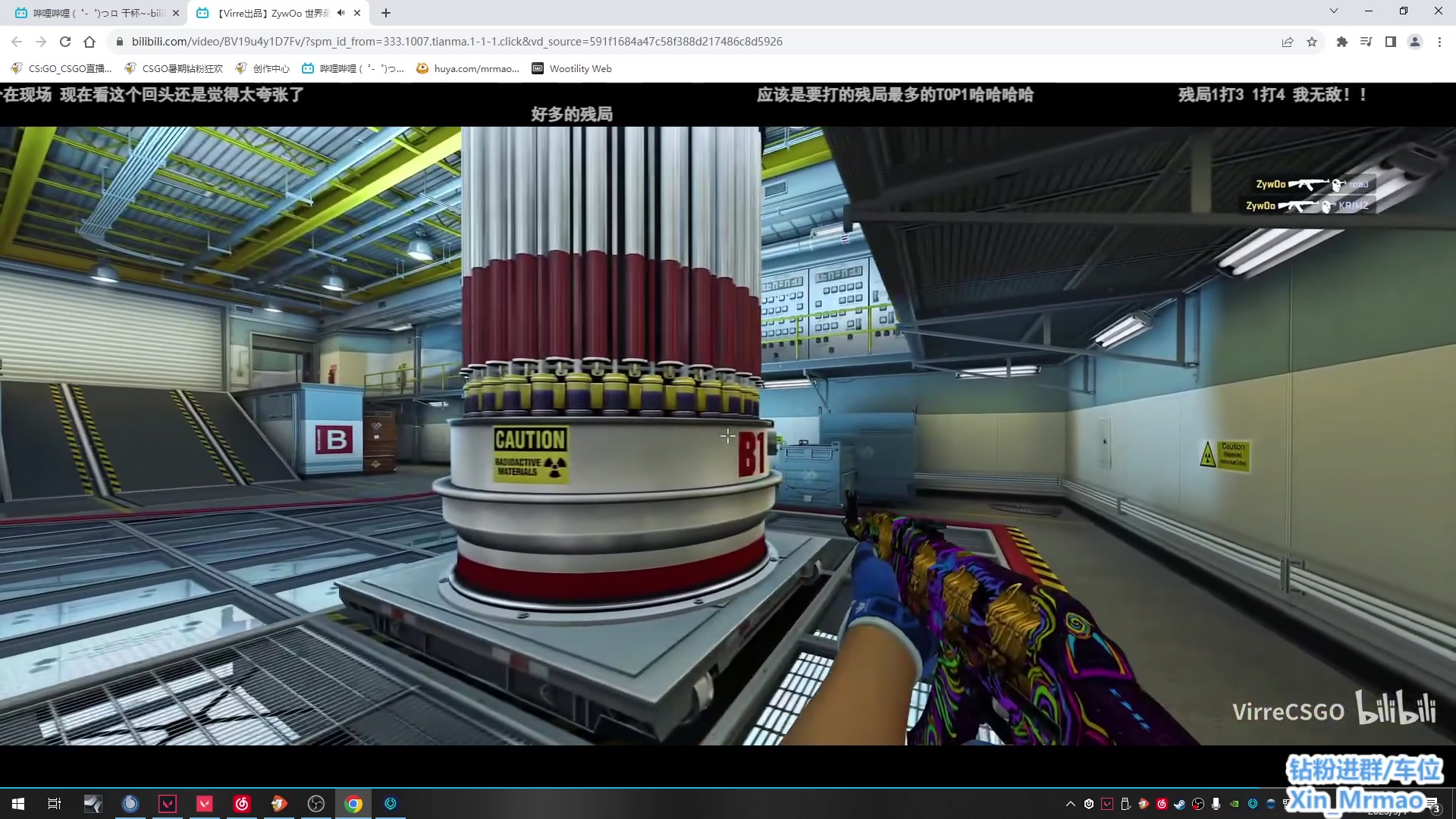Reload the bilibili page
This screenshot has height=819, width=1456.
tap(65, 42)
